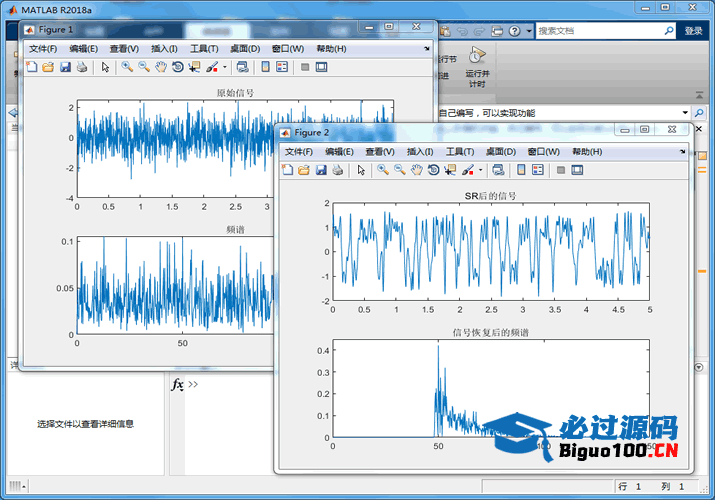Click Open File icon in Figure 2 toolbar
The width and height of the screenshot is (715, 500).
coord(304,170)
